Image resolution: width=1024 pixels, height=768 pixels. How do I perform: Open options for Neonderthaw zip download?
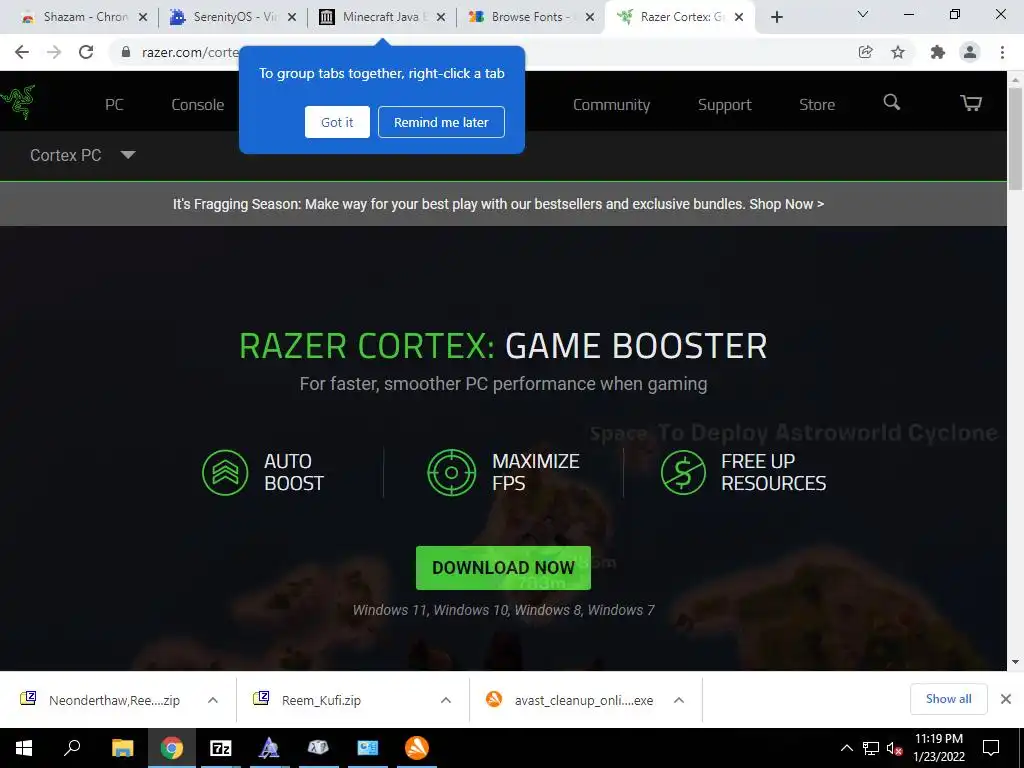click(x=213, y=700)
